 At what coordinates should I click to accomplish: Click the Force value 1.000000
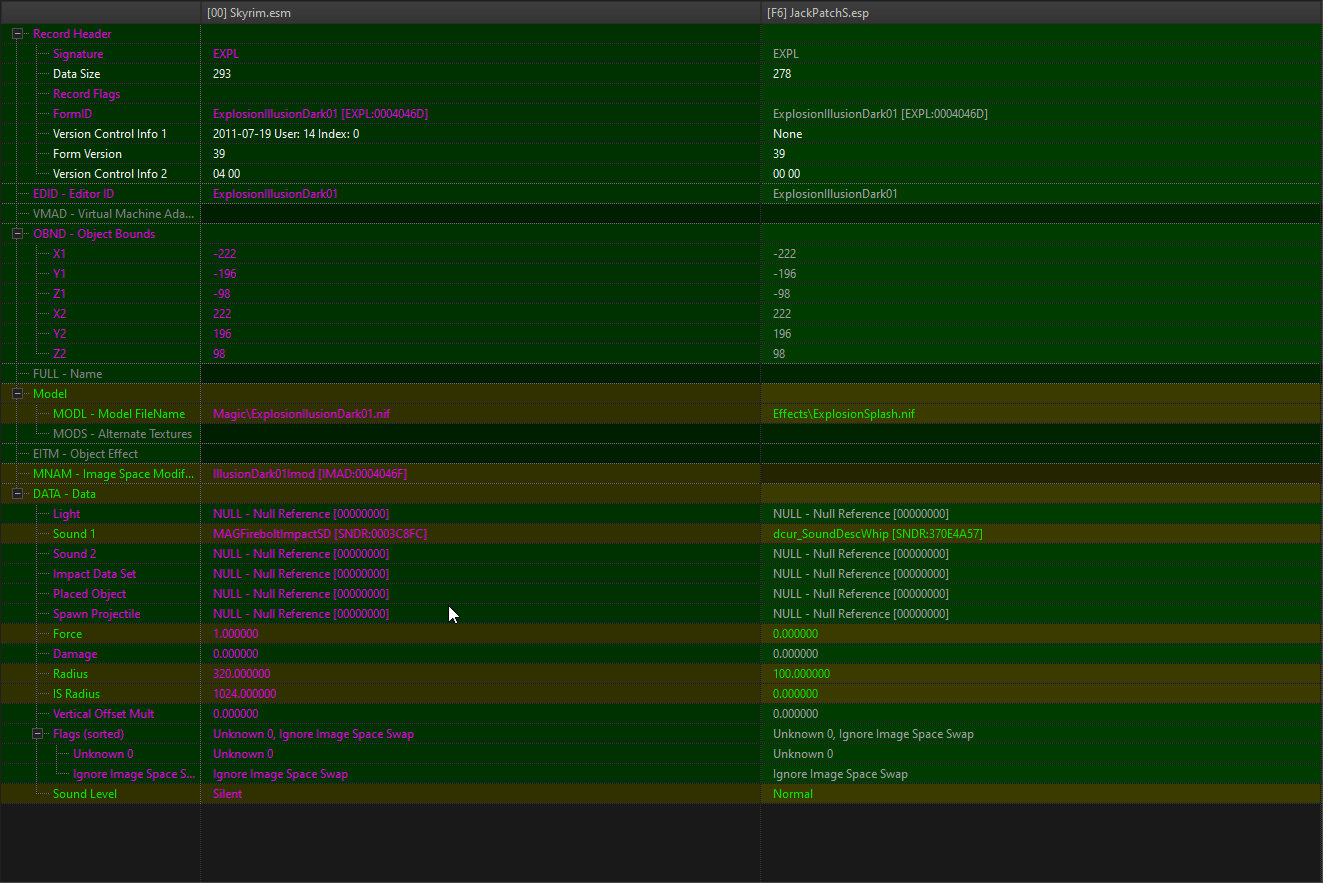pyautogui.click(x=235, y=634)
